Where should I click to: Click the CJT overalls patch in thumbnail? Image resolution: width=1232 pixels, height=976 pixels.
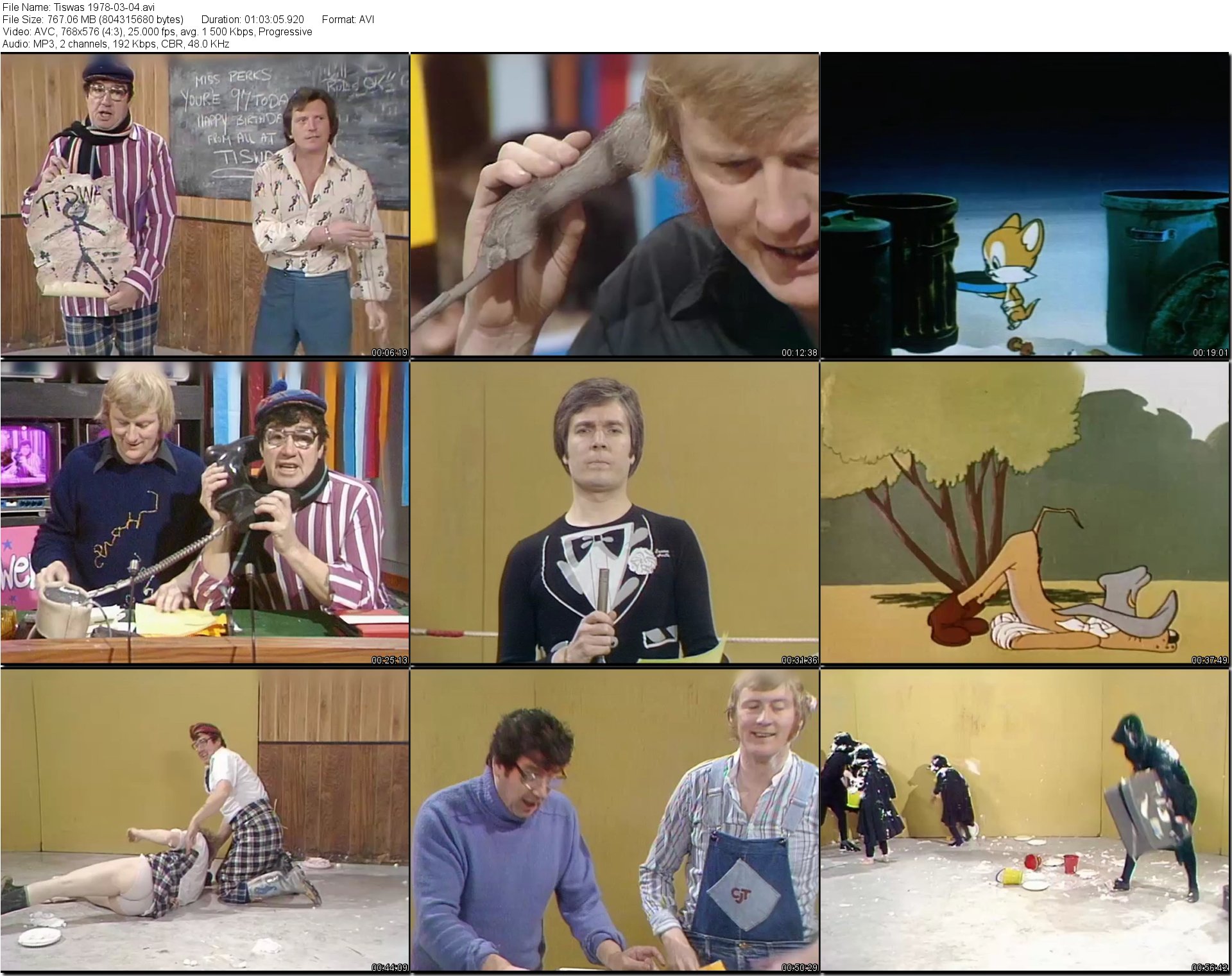tap(741, 893)
